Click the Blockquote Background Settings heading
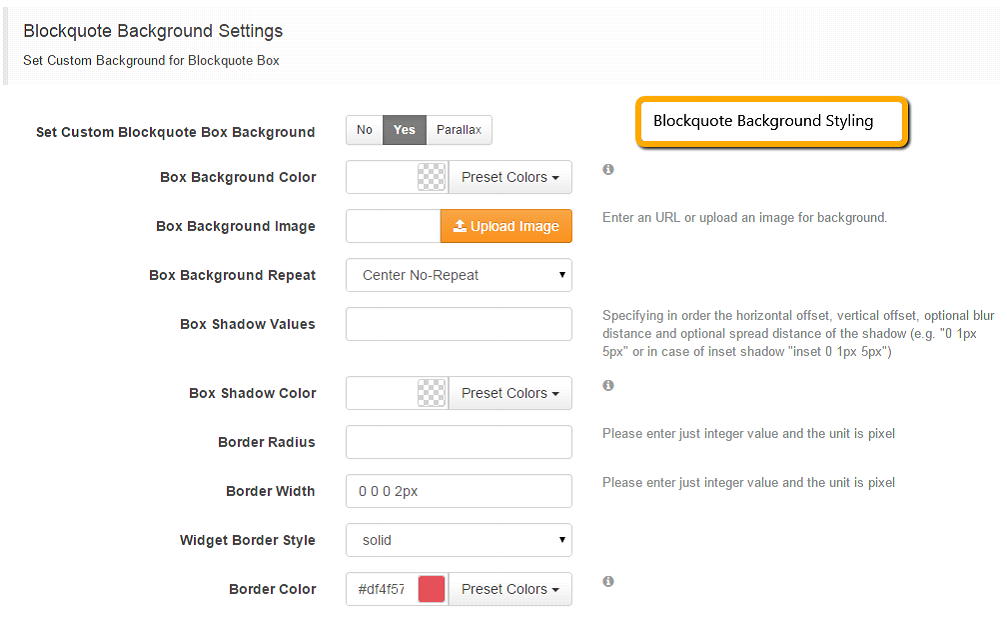This screenshot has height=624, width=1007. [153, 31]
